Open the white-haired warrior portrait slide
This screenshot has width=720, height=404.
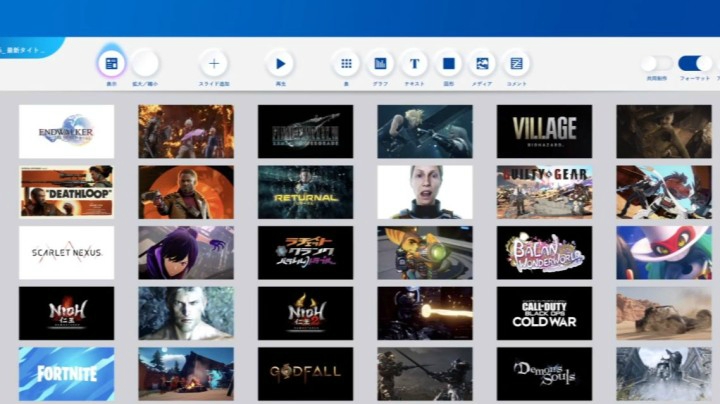click(x=186, y=313)
